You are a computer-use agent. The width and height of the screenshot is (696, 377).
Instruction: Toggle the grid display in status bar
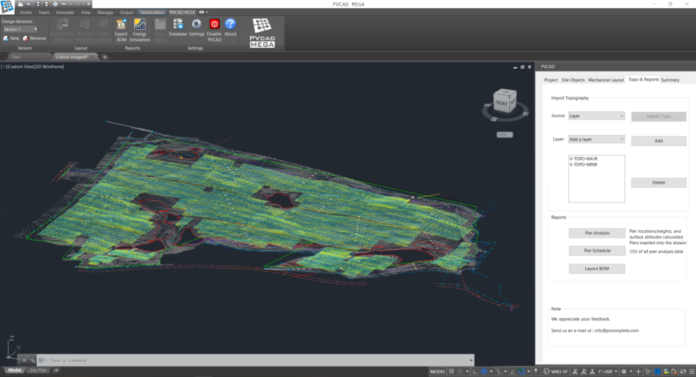[451, 372]
